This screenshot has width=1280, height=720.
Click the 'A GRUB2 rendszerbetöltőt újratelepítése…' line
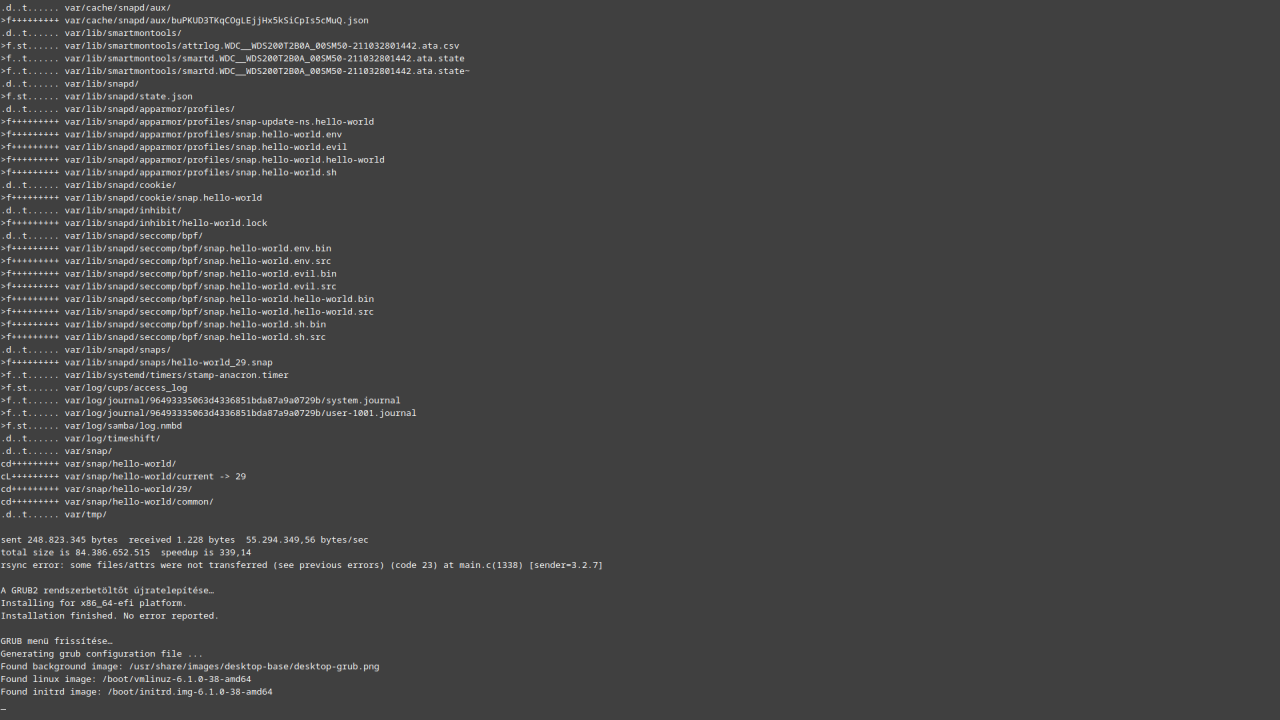(x=107, y=590)
